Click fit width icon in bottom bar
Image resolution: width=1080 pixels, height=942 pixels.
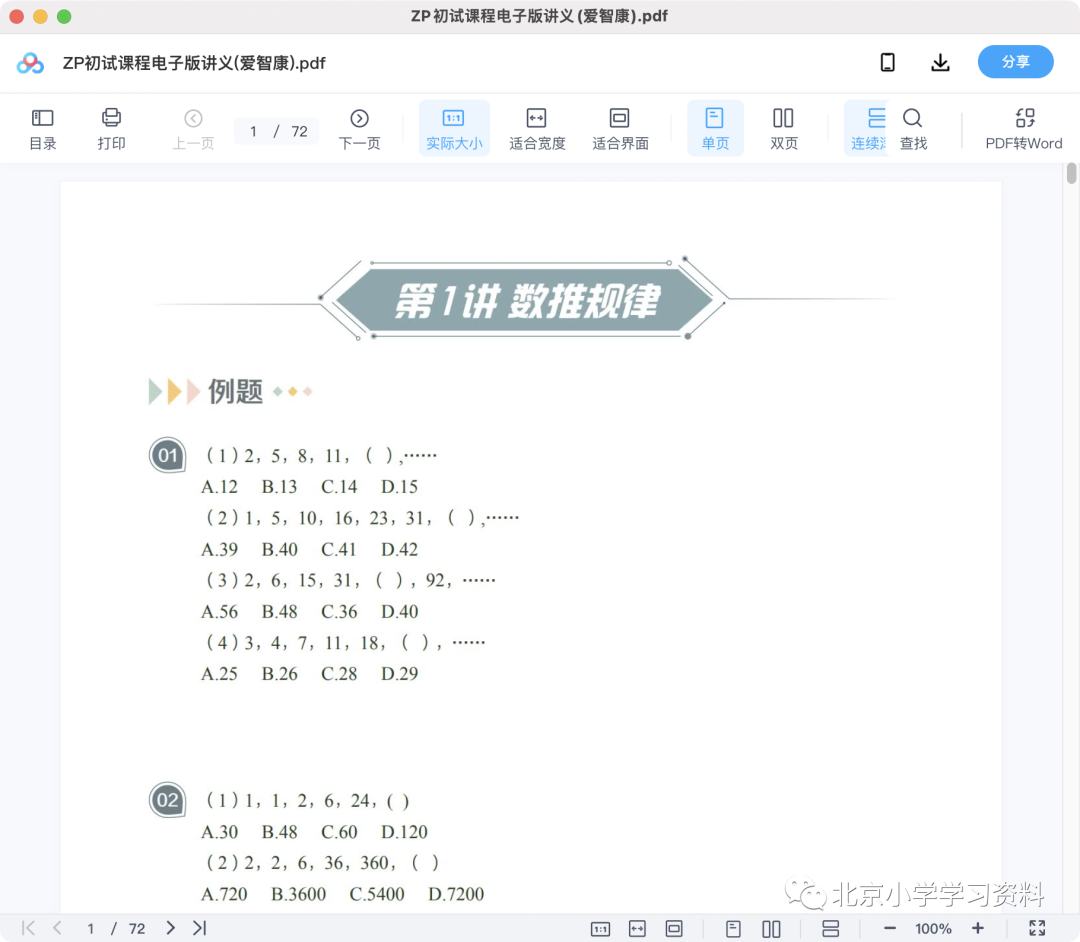point(637,929)
